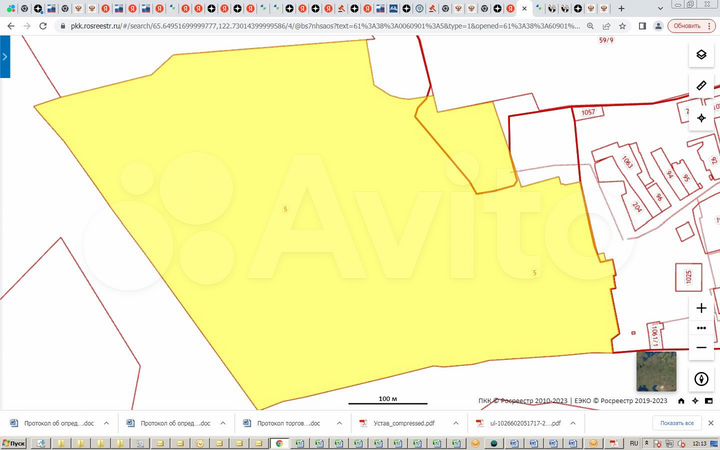
Task: Expand the left sidebar panel arrow
Action: click(x=4, y=58)
